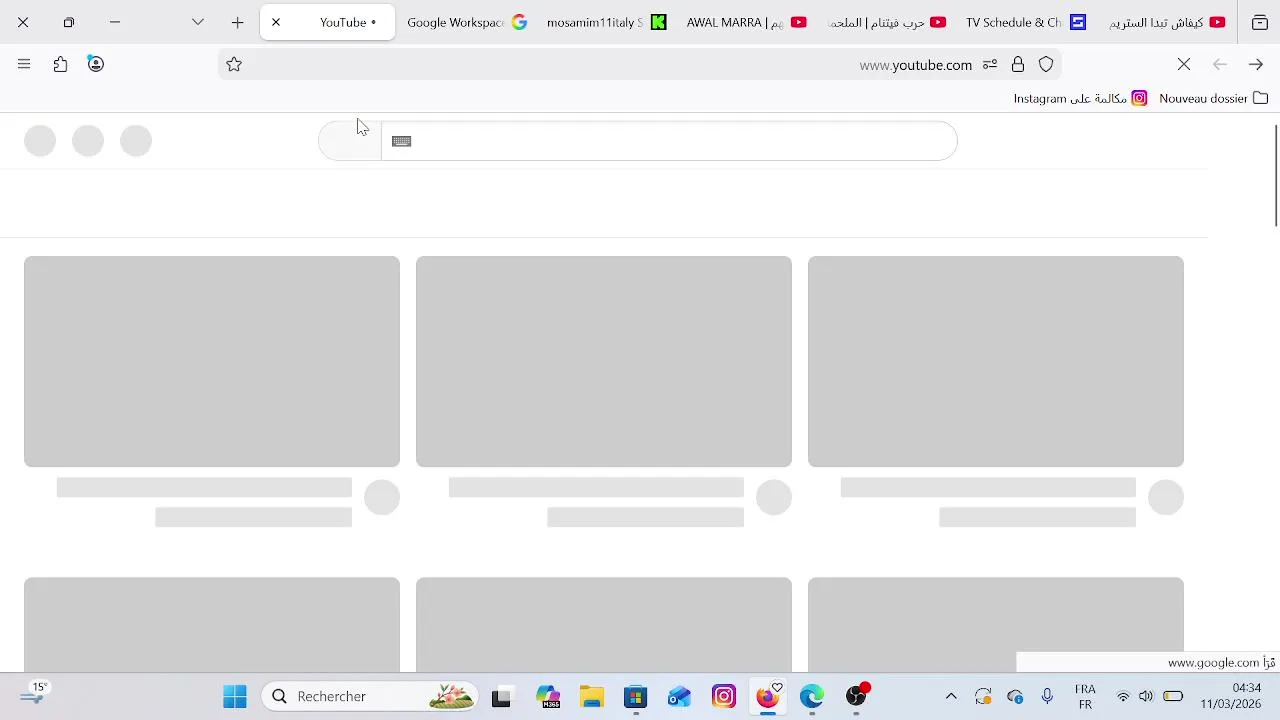Close the YouTube tab
Image resolution: width=1280 pixels, height=720 pixels.
click(276, 22)
